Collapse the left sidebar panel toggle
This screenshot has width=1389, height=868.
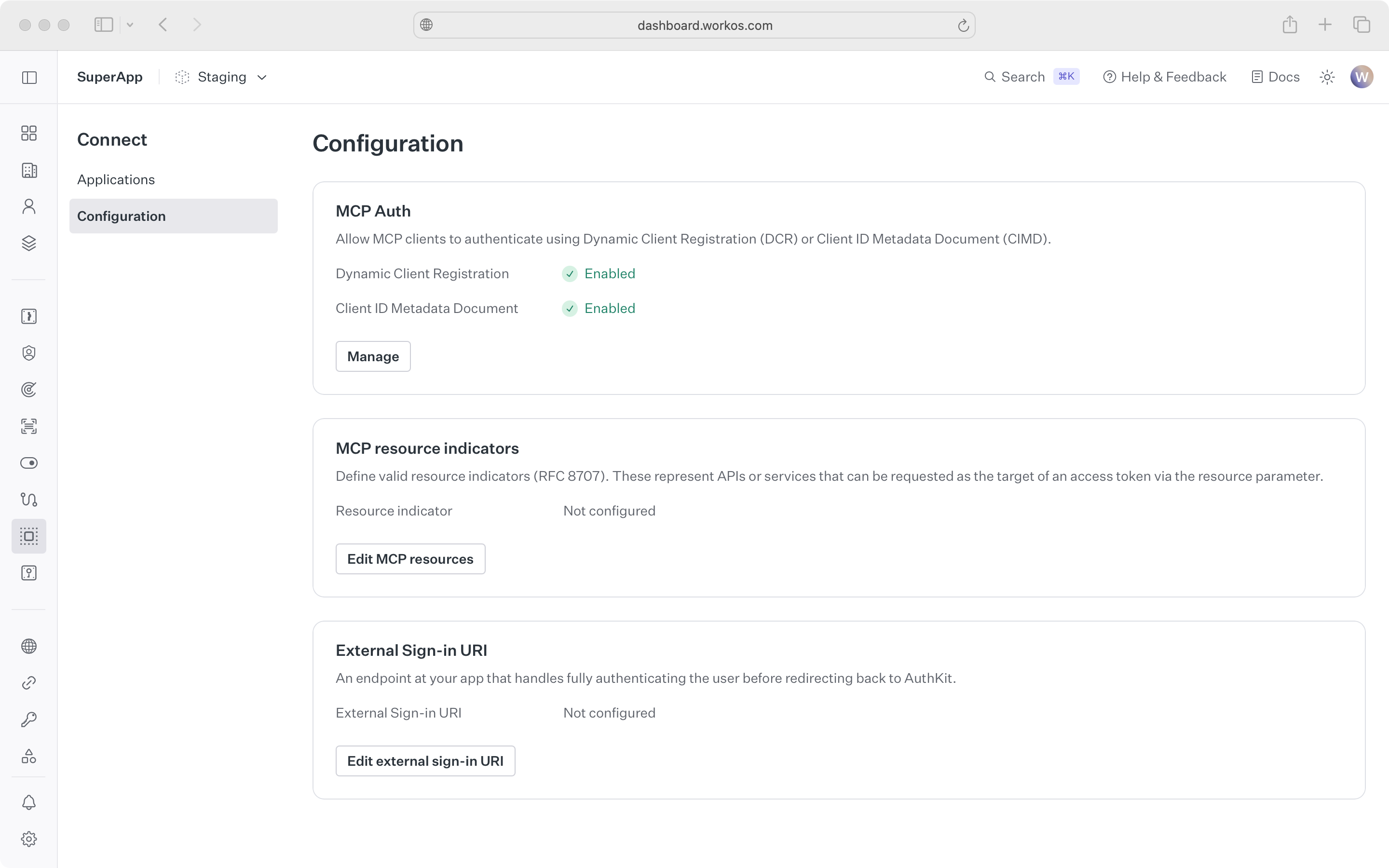[x=29, y=78]
